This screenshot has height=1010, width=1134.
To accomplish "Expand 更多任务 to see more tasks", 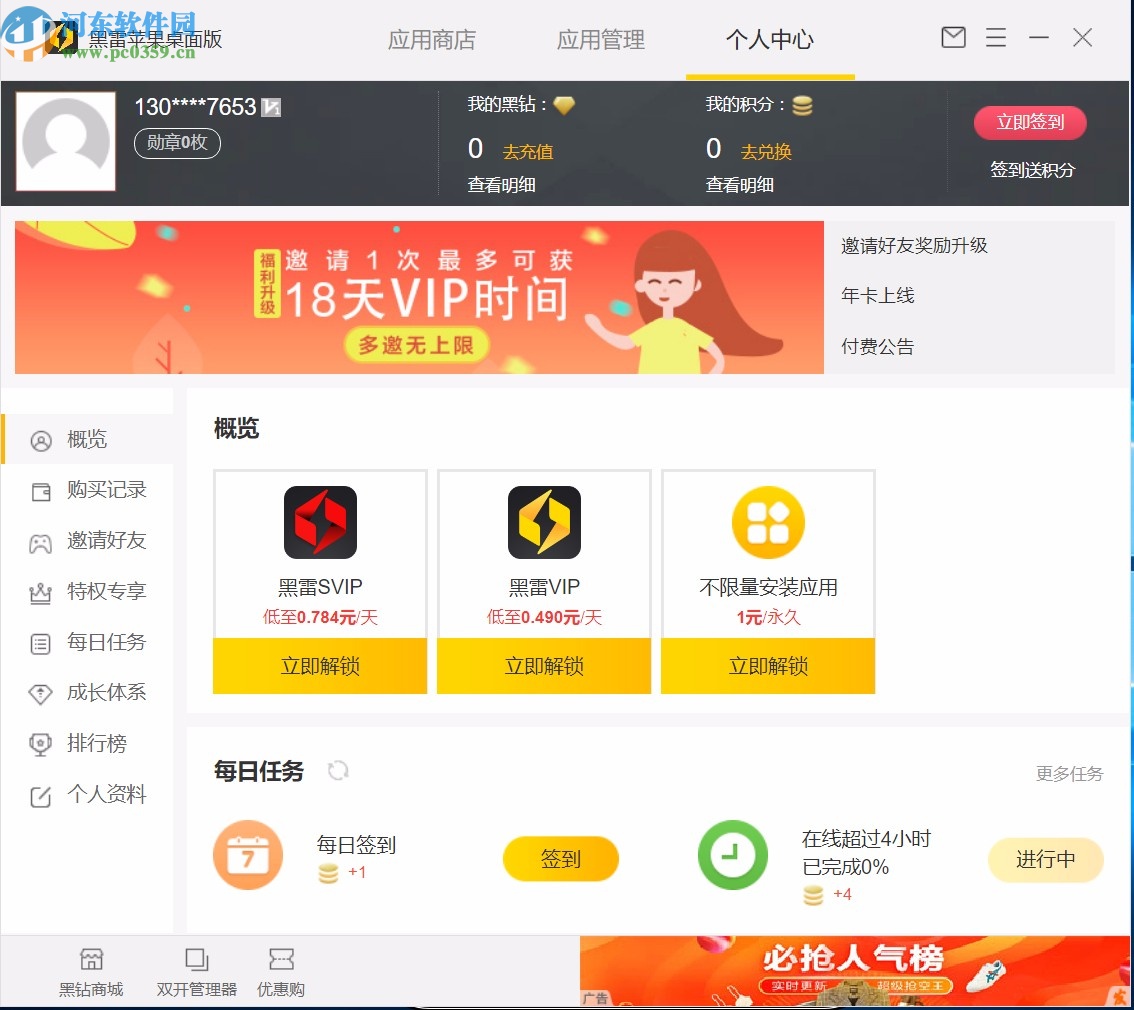I will 1069,772.
